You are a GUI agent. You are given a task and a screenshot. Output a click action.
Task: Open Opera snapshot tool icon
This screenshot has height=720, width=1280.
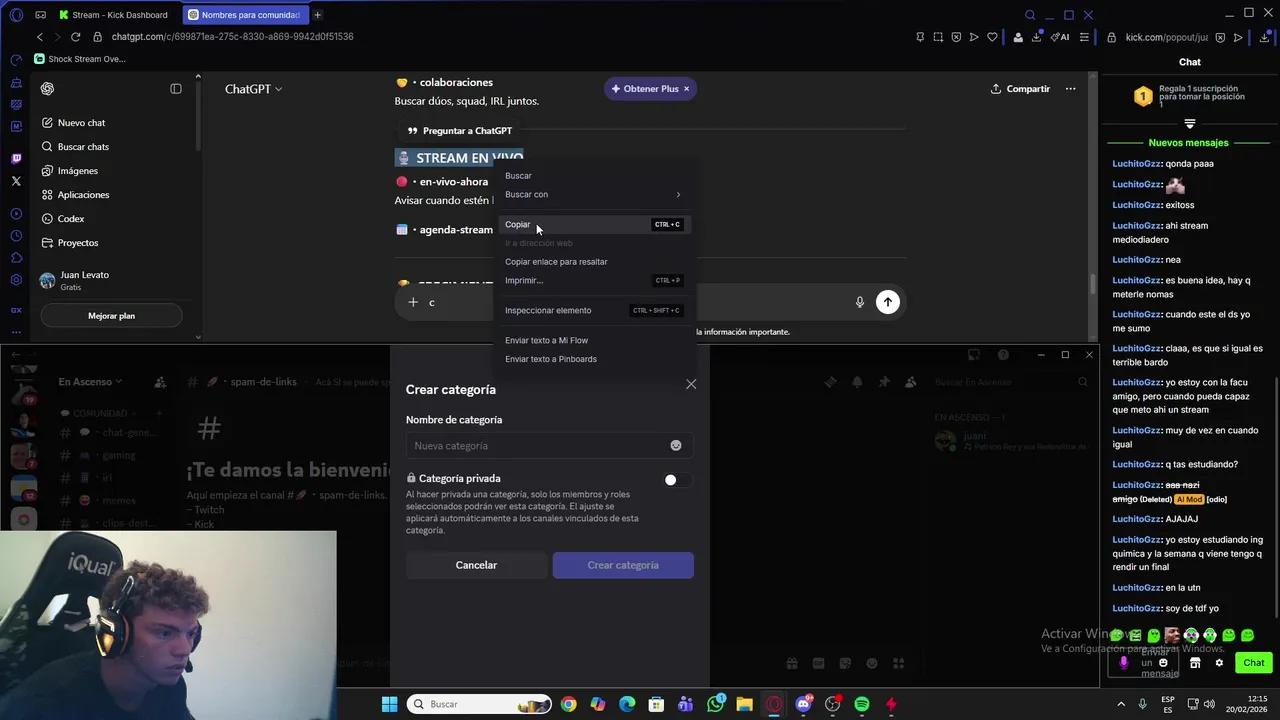point(938,37)
